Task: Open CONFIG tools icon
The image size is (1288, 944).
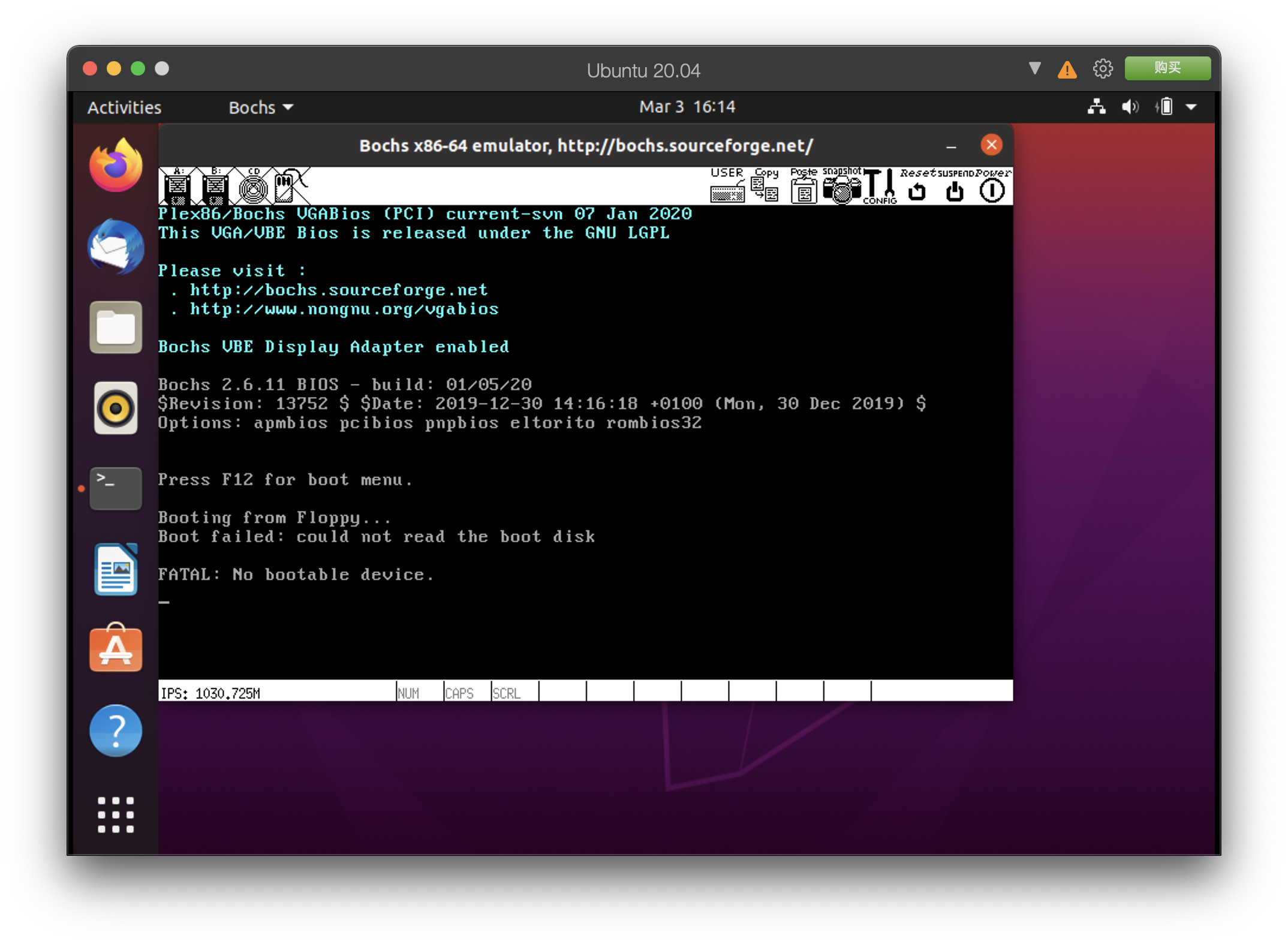Action: click(x=880, y=186)
